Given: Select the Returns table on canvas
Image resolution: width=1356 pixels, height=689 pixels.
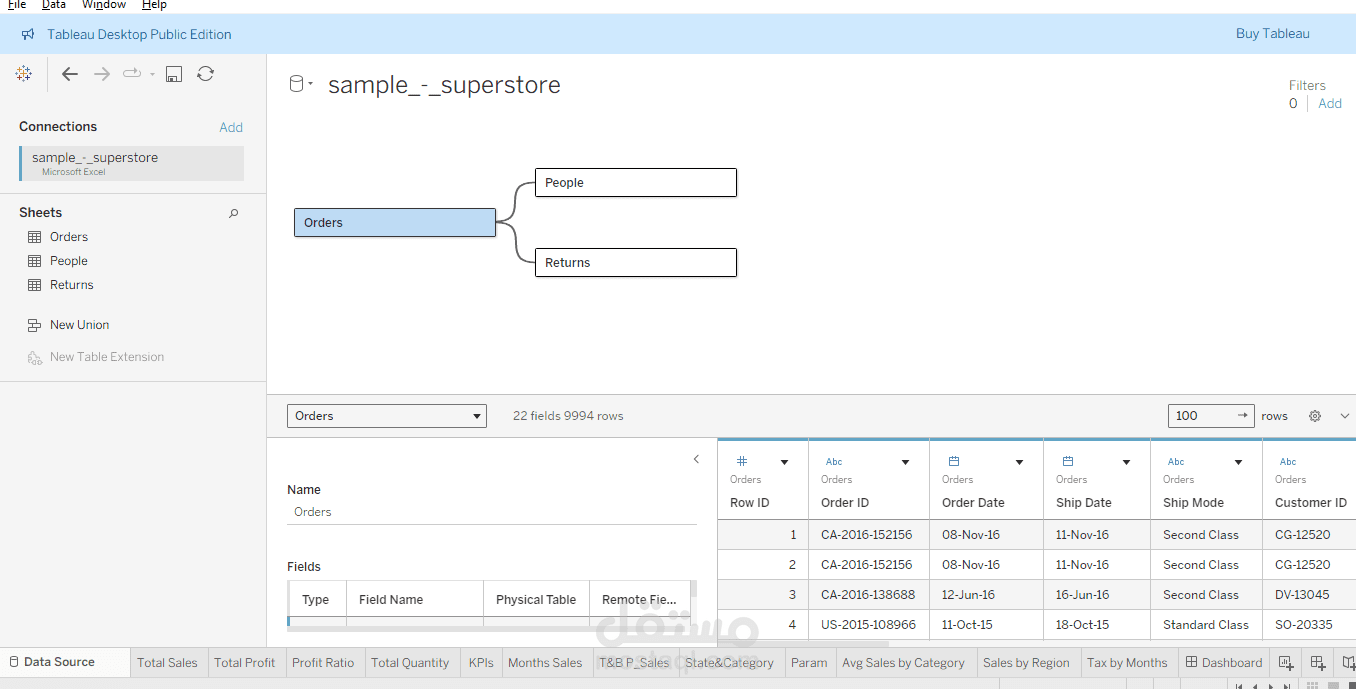Looking at the screenshot, I should [636, 263].
